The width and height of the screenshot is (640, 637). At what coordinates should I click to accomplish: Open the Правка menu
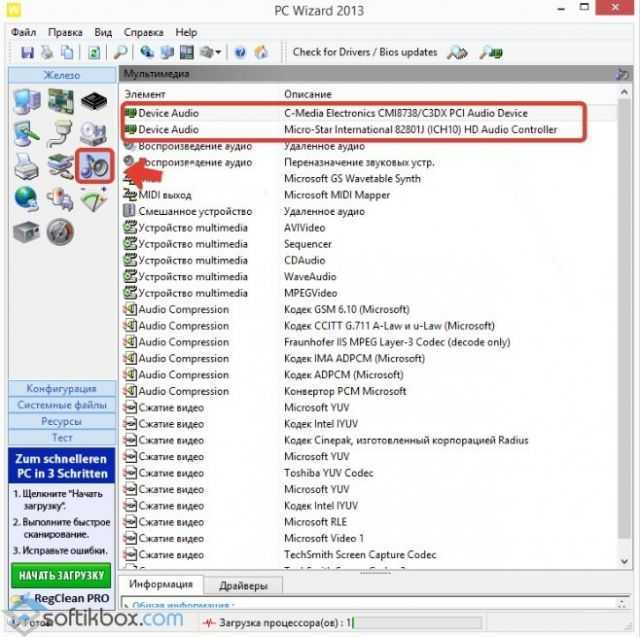[65, 32]
